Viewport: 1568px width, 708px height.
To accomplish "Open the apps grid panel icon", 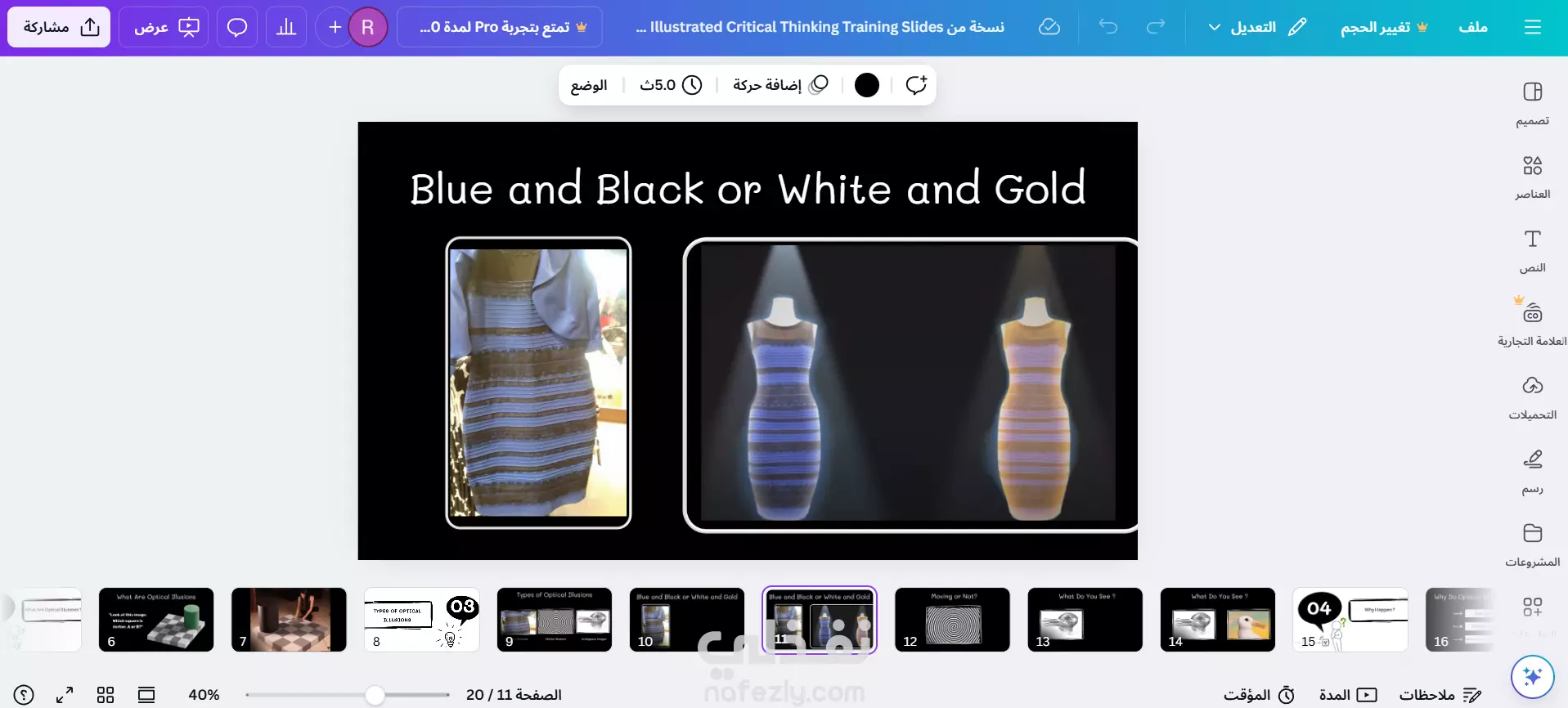I will click(1532, 607).
